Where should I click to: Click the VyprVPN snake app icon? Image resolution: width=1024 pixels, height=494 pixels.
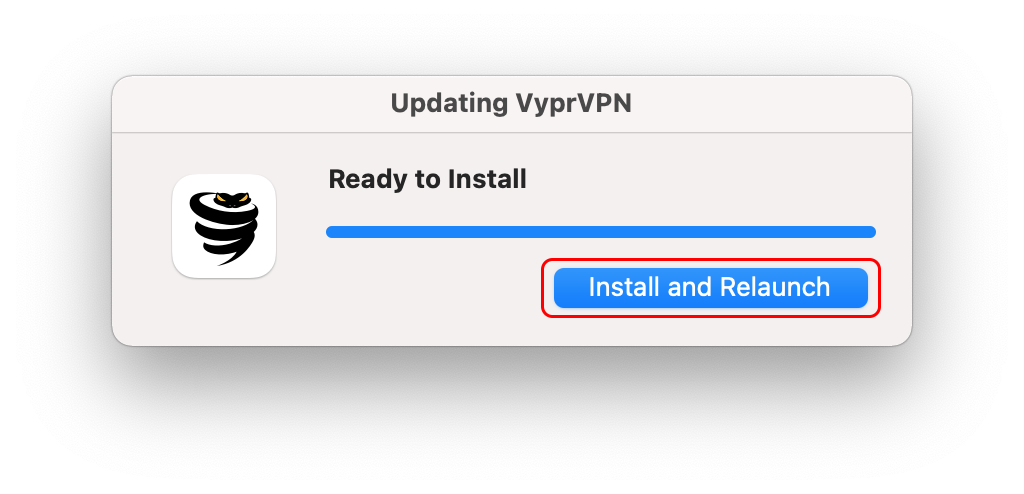click(224, 226)
